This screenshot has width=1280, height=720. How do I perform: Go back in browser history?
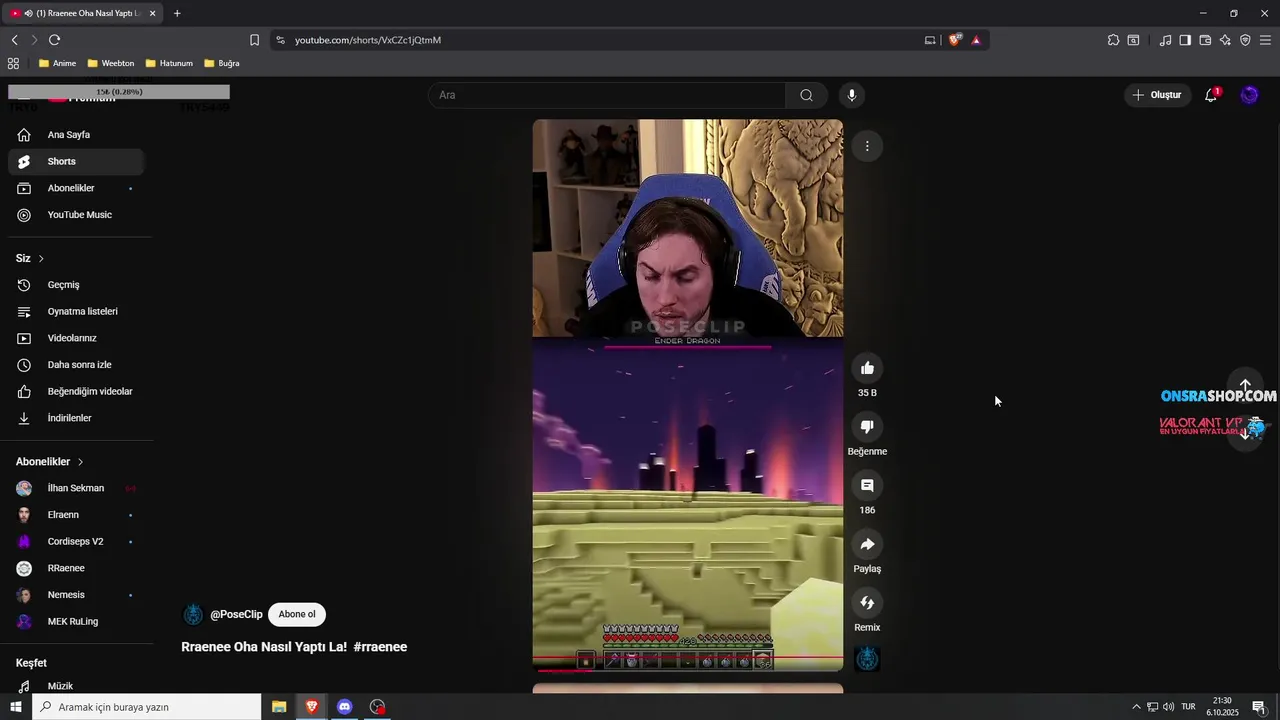point(14,40)
